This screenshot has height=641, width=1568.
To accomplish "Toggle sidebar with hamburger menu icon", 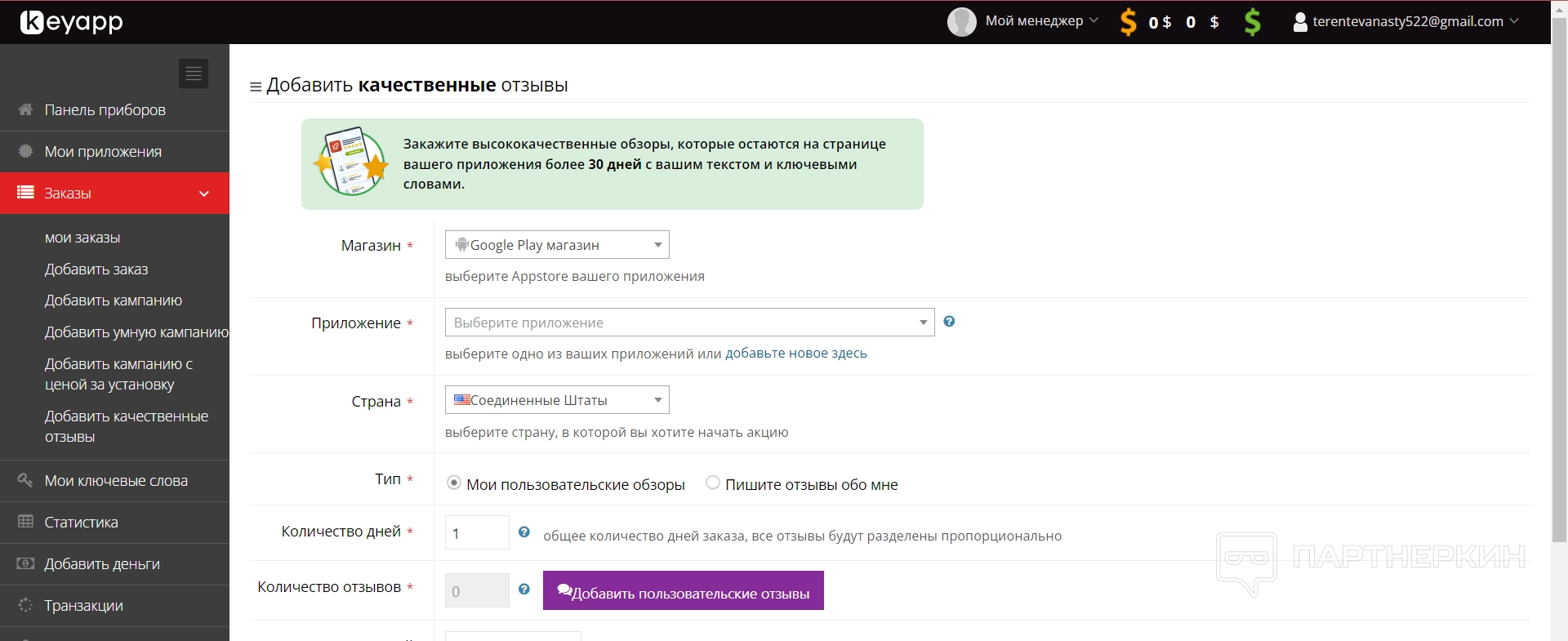I will [194, 73].
